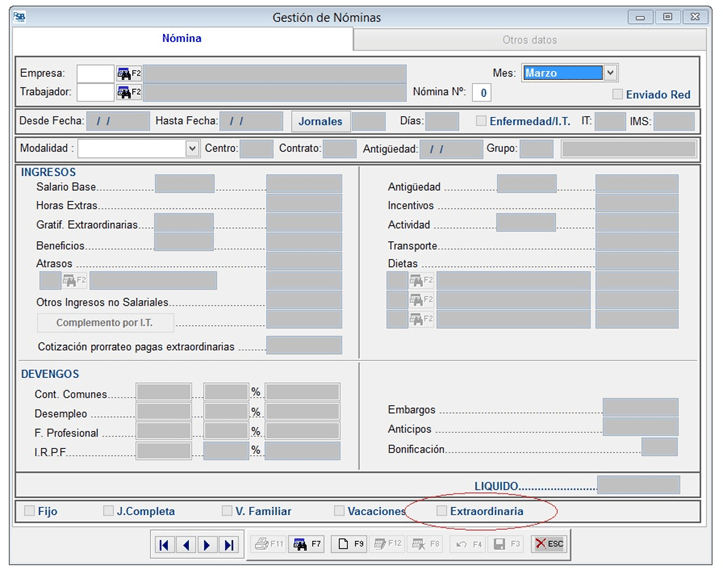Image resolution: width=723 pixels, height=574 pixels.
Task: Click the ESC exit button
Action: [x=548, y=544]
